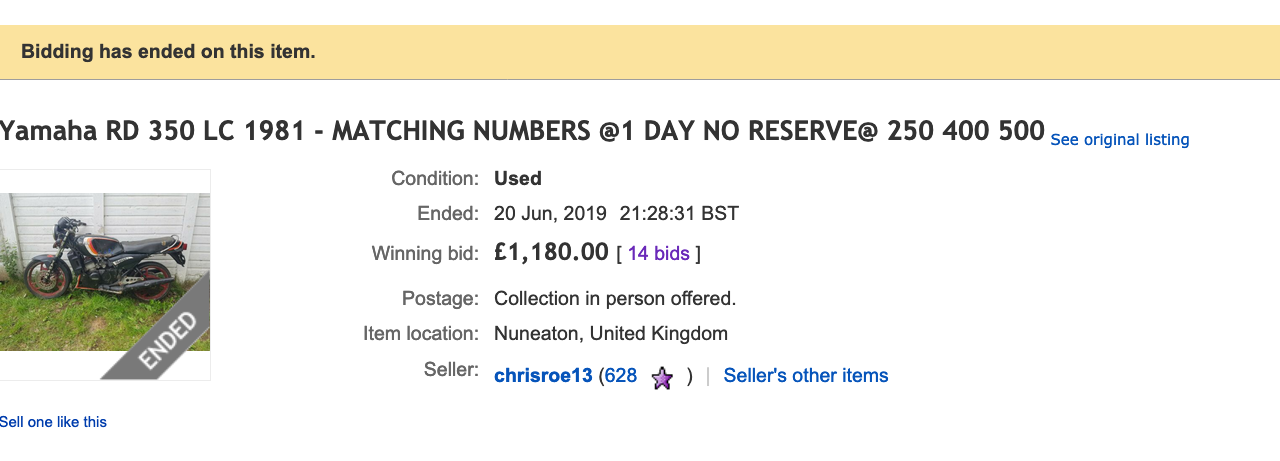Click the 'Condition:' label
The height and width of the screenshot is (461, 1280).
pos(435,179)
